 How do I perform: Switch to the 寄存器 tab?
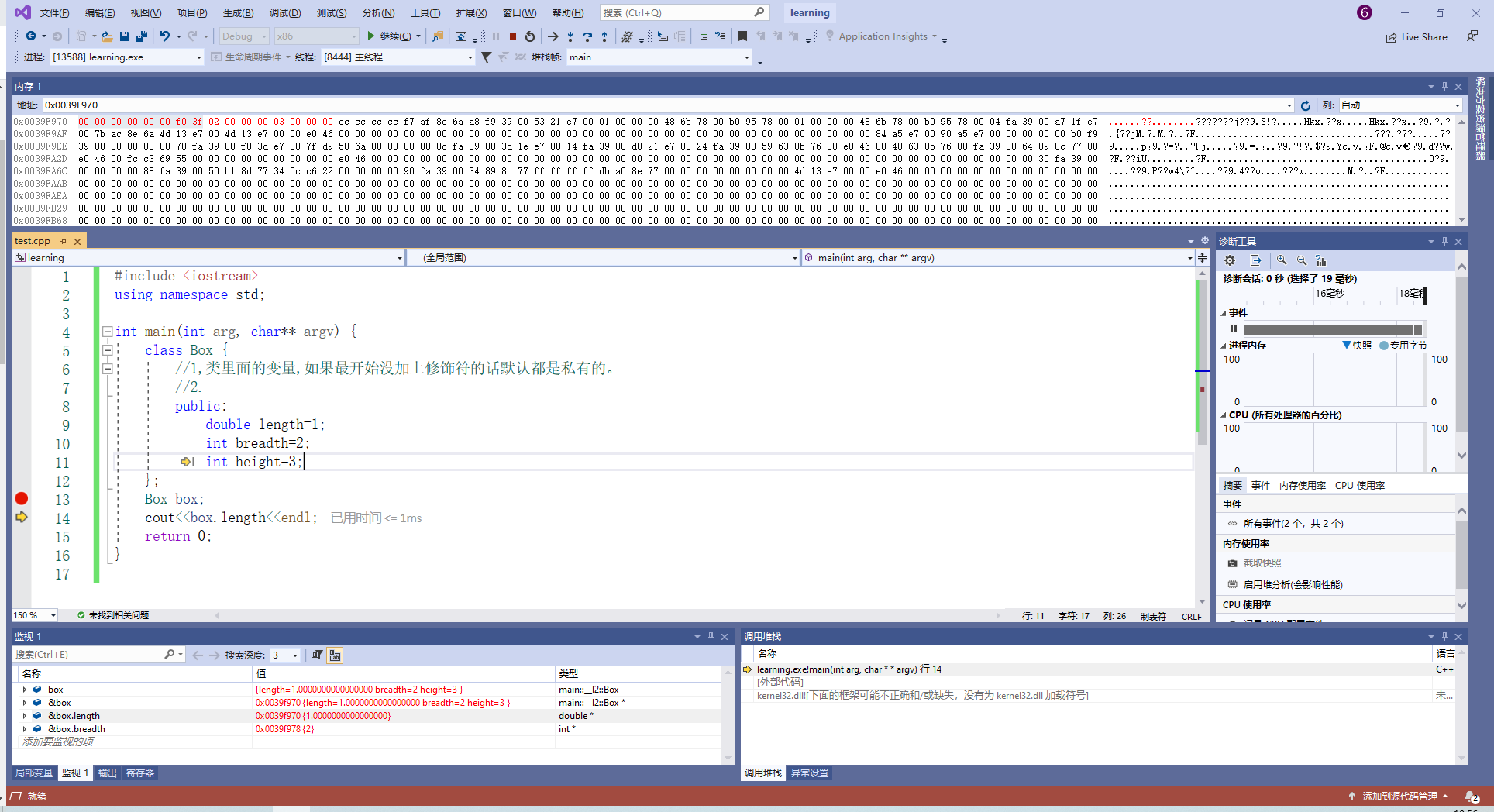[140, 773]
